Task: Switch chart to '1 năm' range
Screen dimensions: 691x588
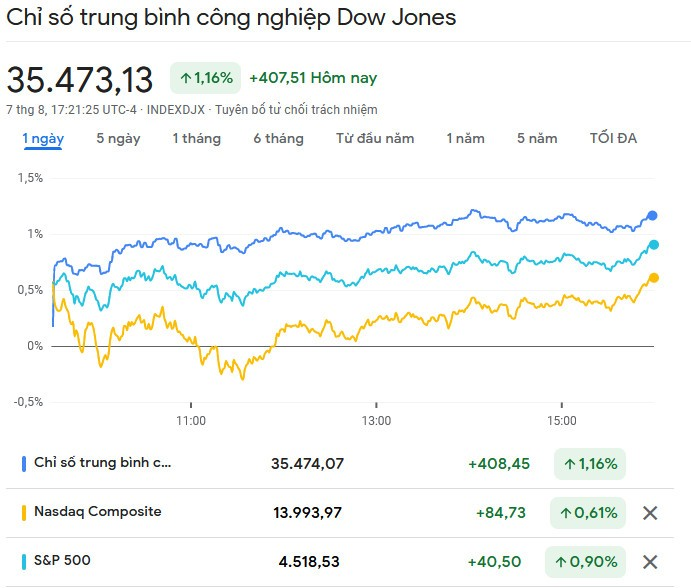Action: (x=465, y=139)
